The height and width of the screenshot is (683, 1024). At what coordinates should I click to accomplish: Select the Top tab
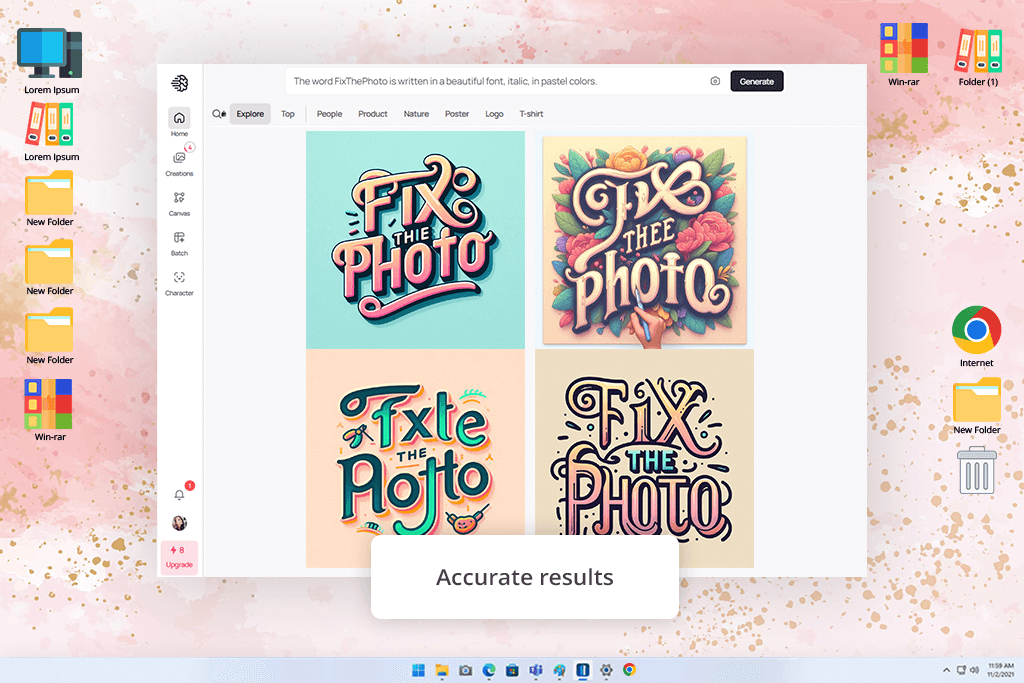[x=287, y=114]
